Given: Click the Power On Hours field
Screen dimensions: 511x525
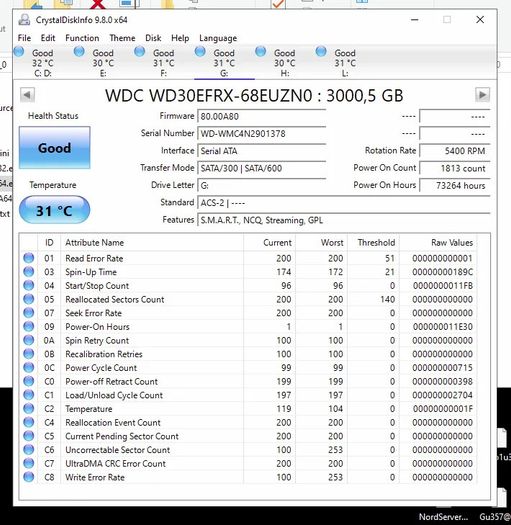Looking at the screenshot, I should pyautogui.click(x=455, y=185).
